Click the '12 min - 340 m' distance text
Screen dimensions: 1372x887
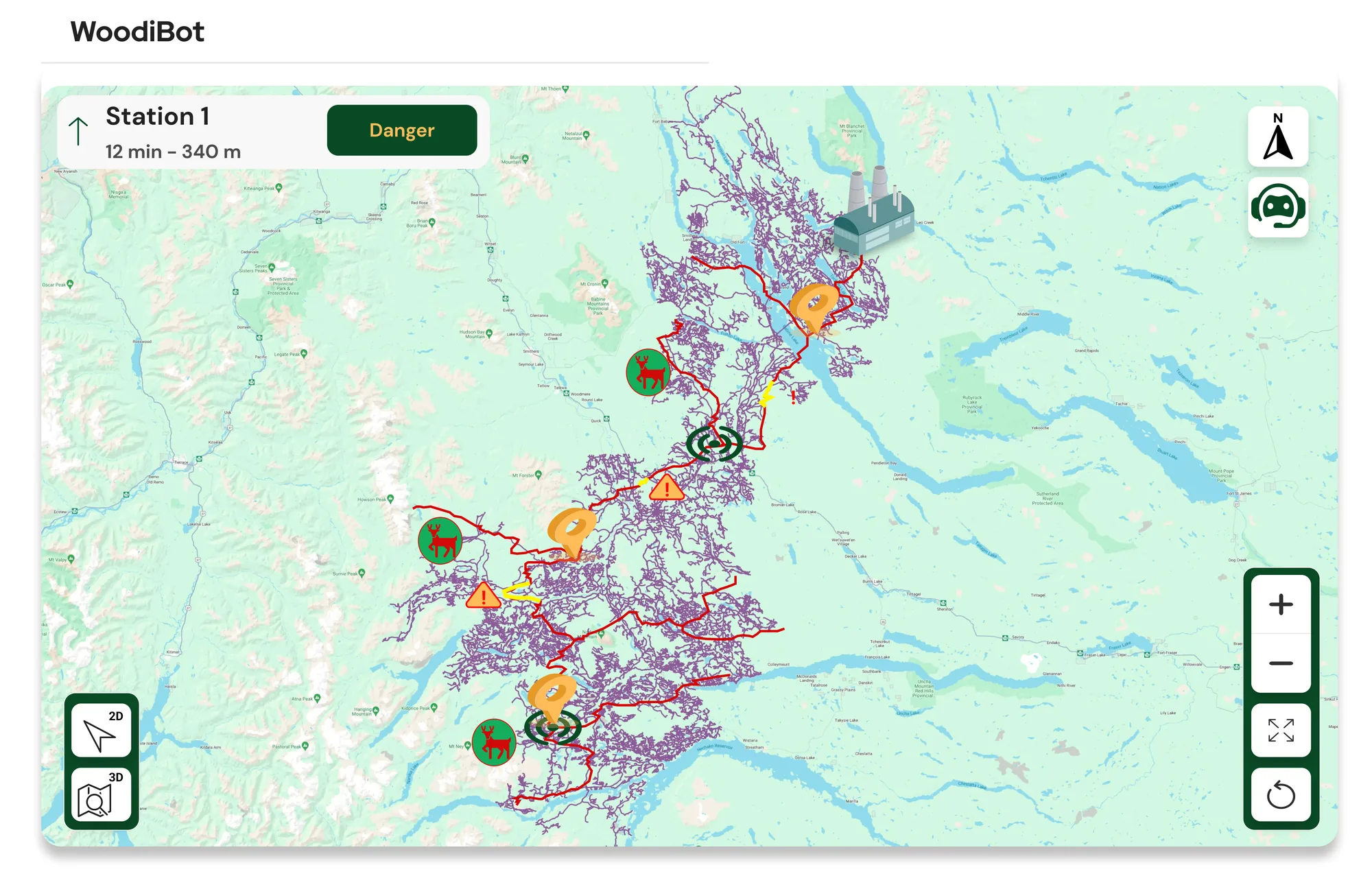[x=173, y=152]
